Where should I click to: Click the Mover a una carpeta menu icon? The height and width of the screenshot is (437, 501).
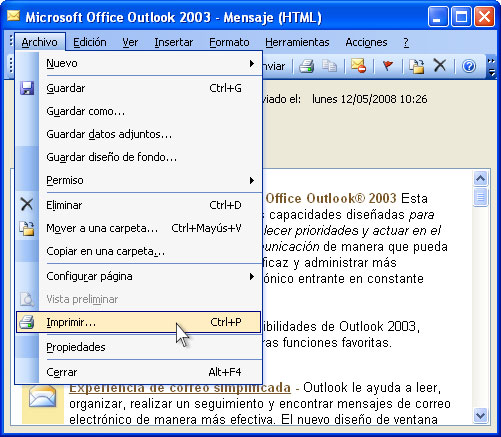tap(27, 228)
